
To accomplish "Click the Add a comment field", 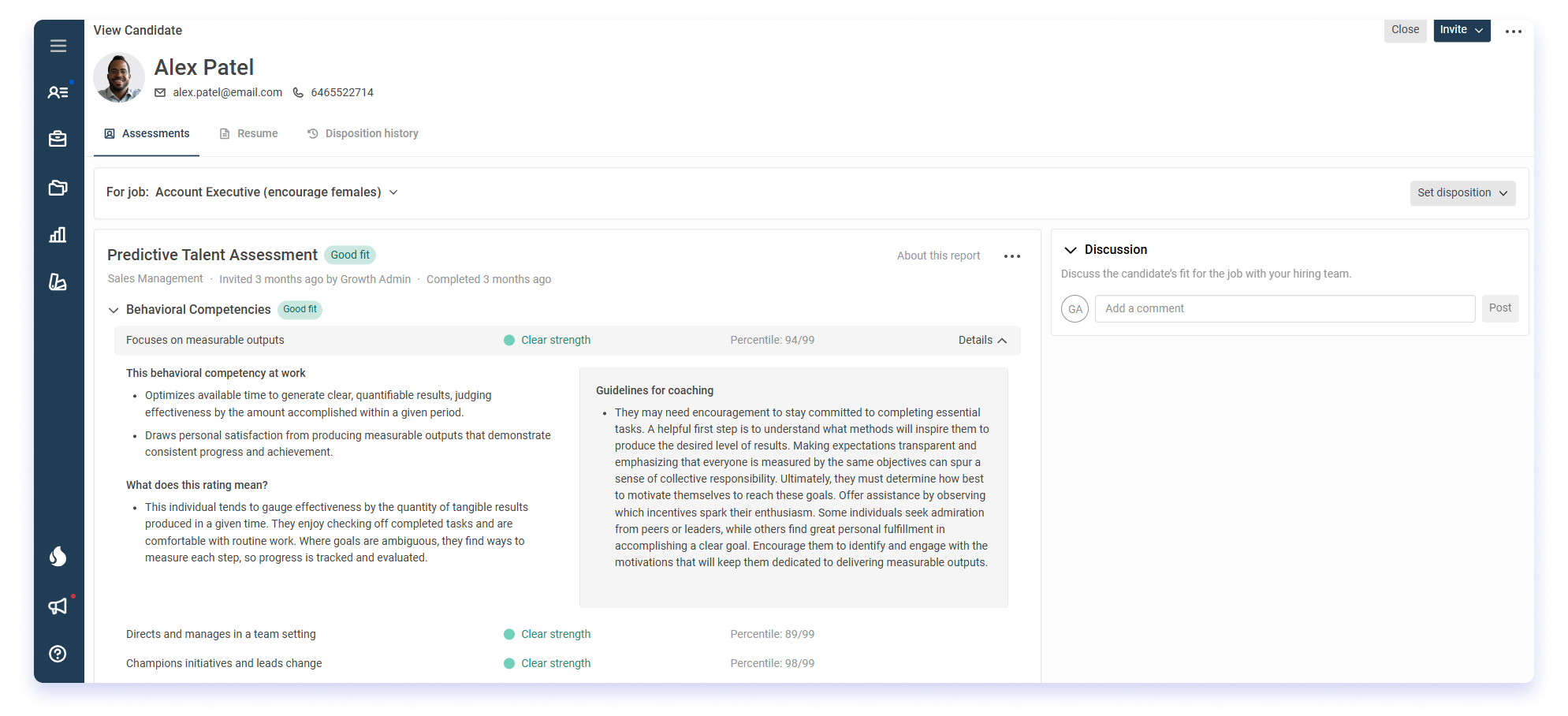I will click(1285, 309).
